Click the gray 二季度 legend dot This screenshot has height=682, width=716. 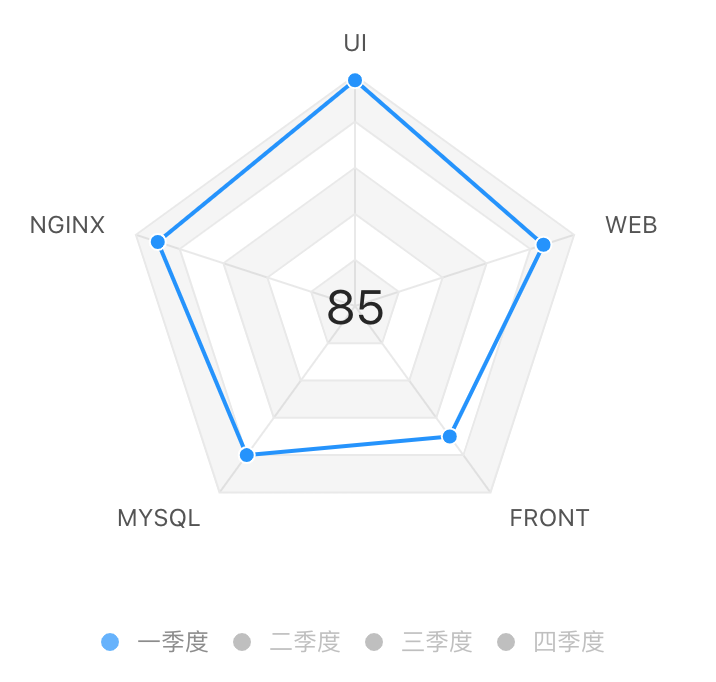click(242, 642)
